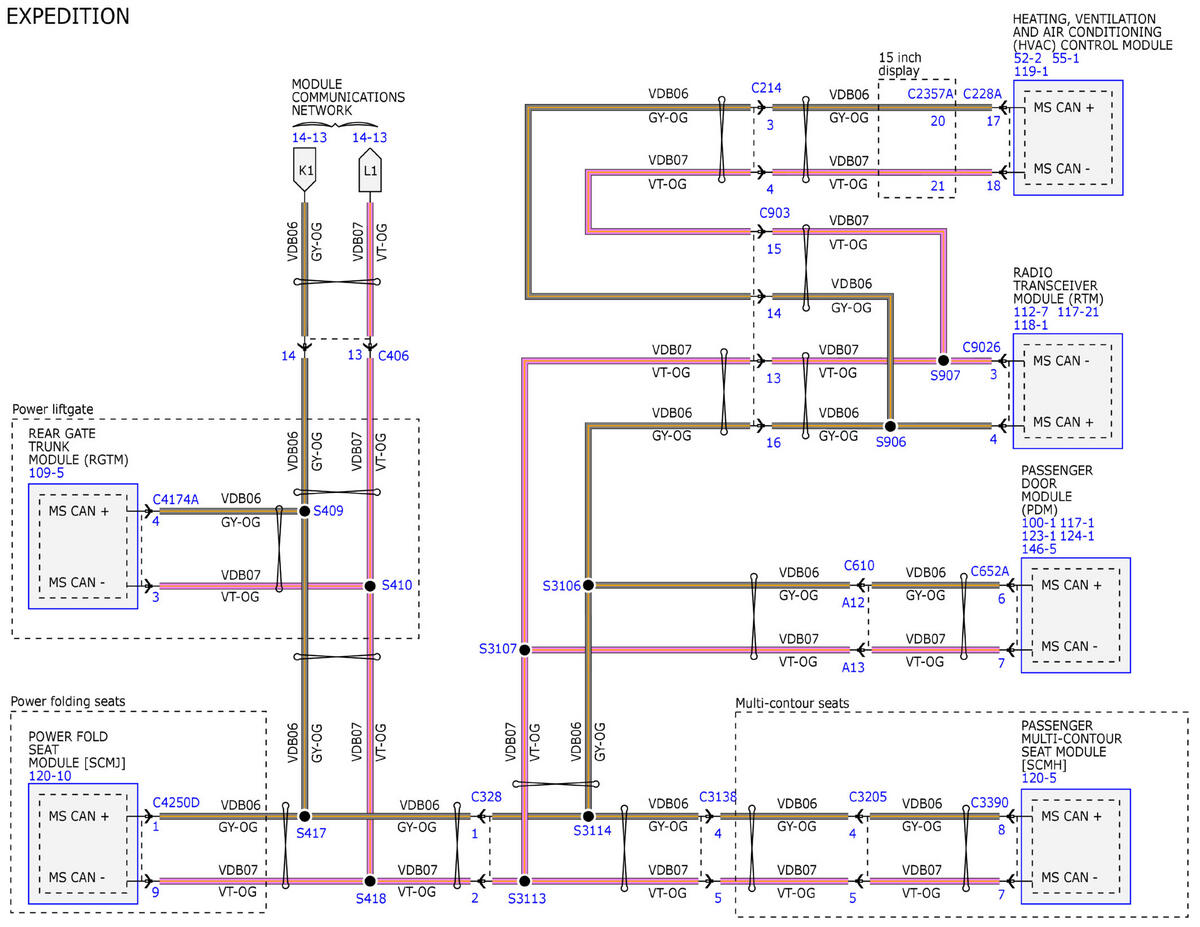1200x927 pixels.
Task: Select connector label C328
Action: tap(487, 797)
